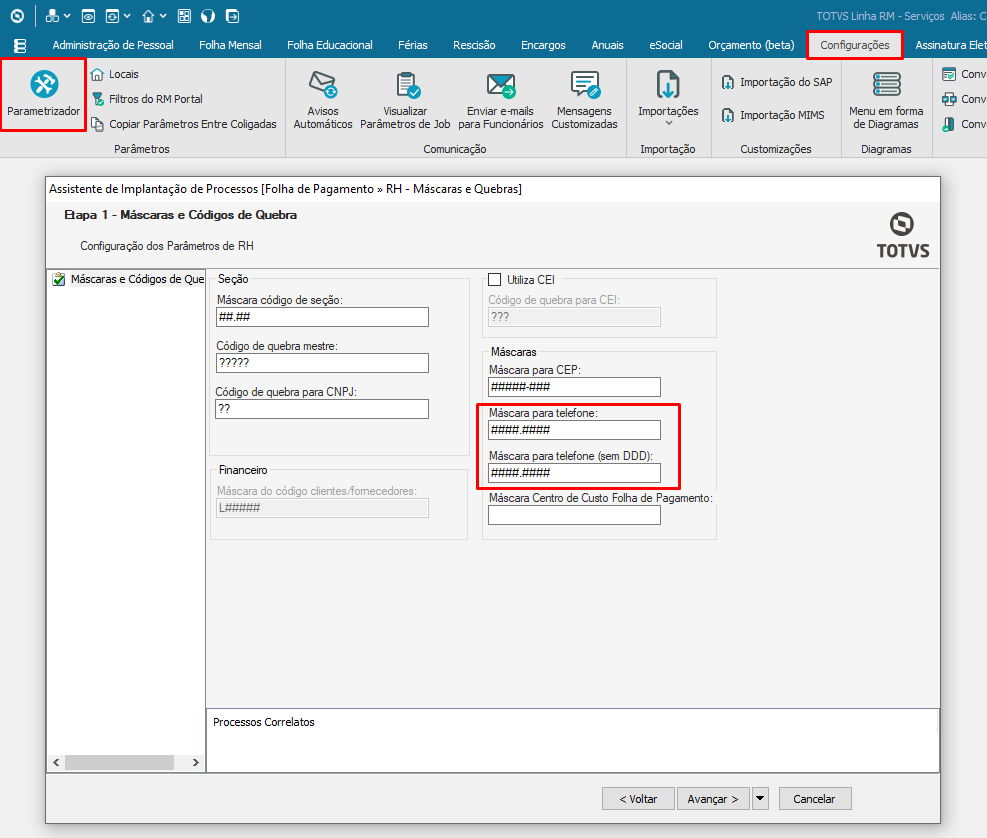The image size is (987, 838).
Task: Open the Rescisão tab
Action: pos(475,45)
